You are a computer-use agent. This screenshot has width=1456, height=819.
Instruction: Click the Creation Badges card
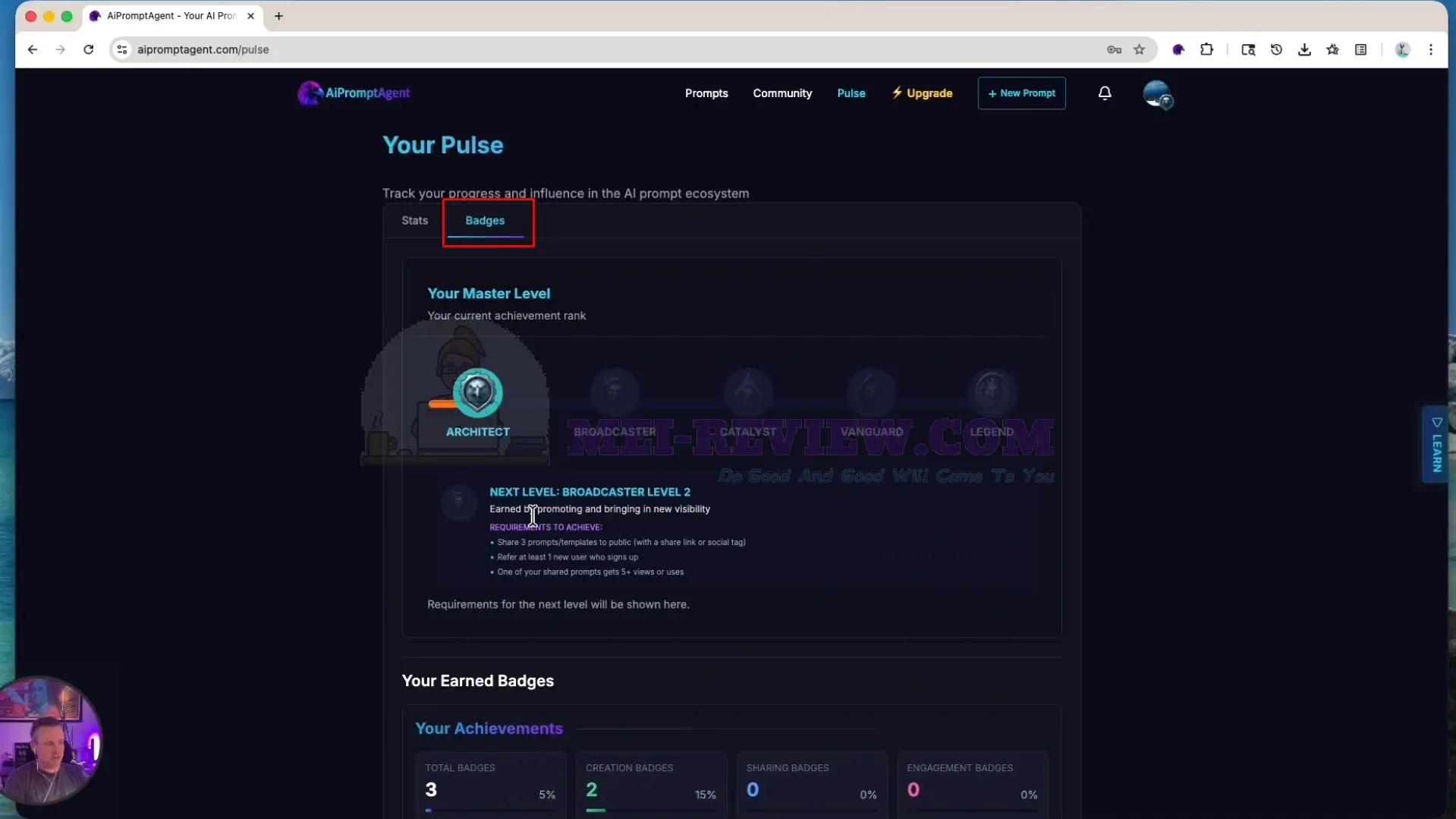click(x=651, y=786)
